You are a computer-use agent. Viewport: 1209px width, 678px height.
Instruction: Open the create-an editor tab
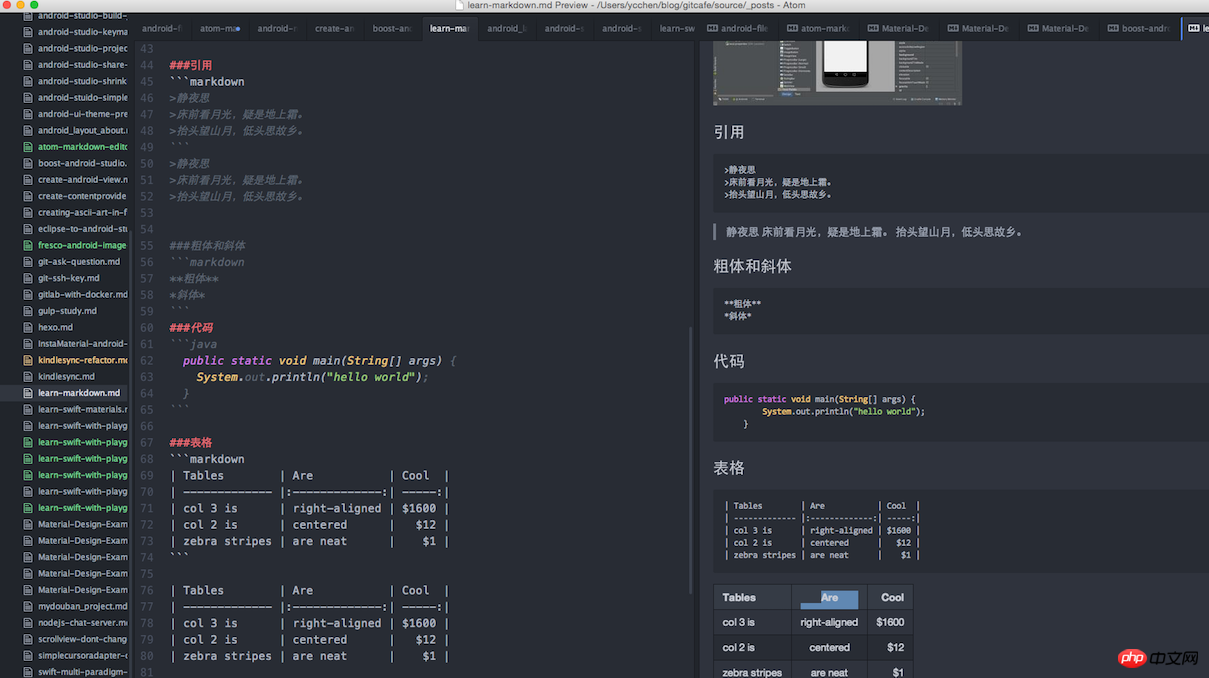click(x=334, y=29)
